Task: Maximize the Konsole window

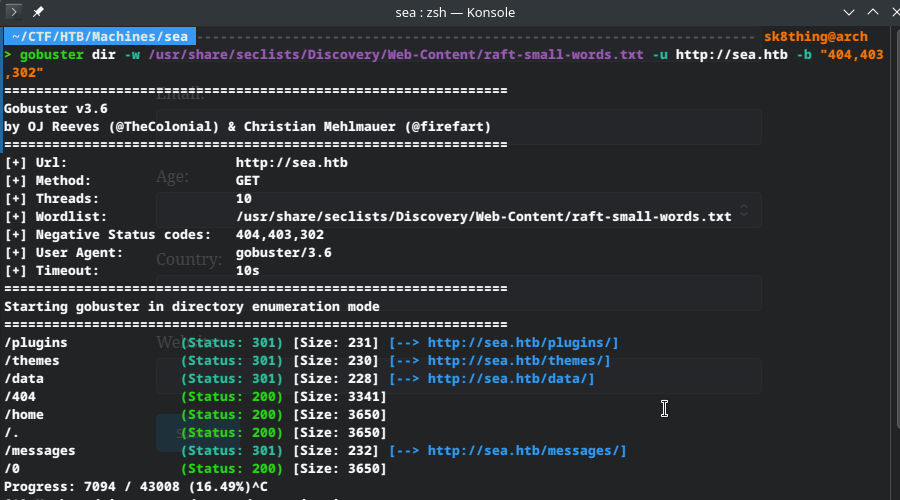Action: pos(872,12)
